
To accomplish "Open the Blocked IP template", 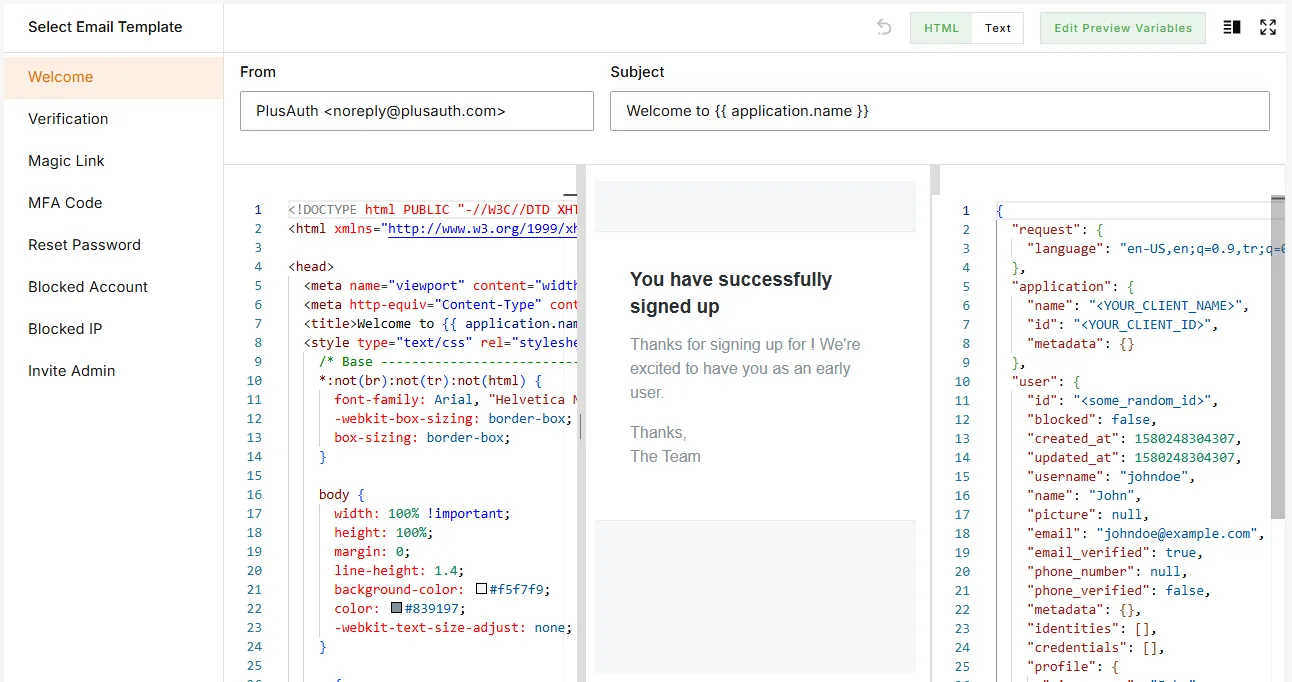I will (65, 329).
